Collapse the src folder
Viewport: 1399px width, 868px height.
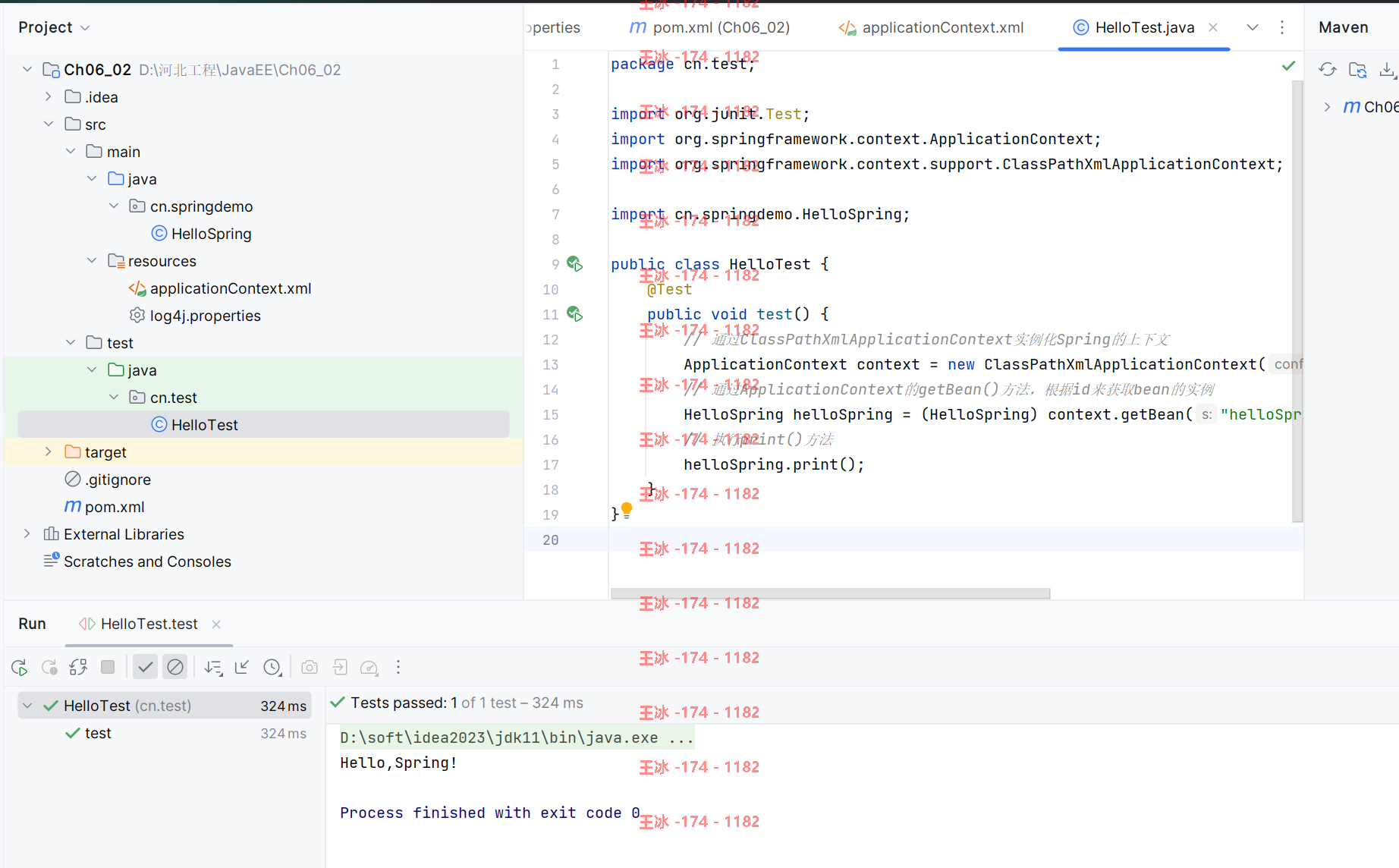49,124
